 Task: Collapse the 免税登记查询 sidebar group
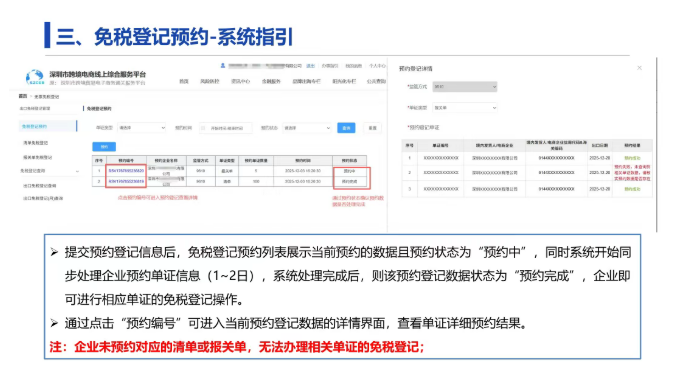78,171
